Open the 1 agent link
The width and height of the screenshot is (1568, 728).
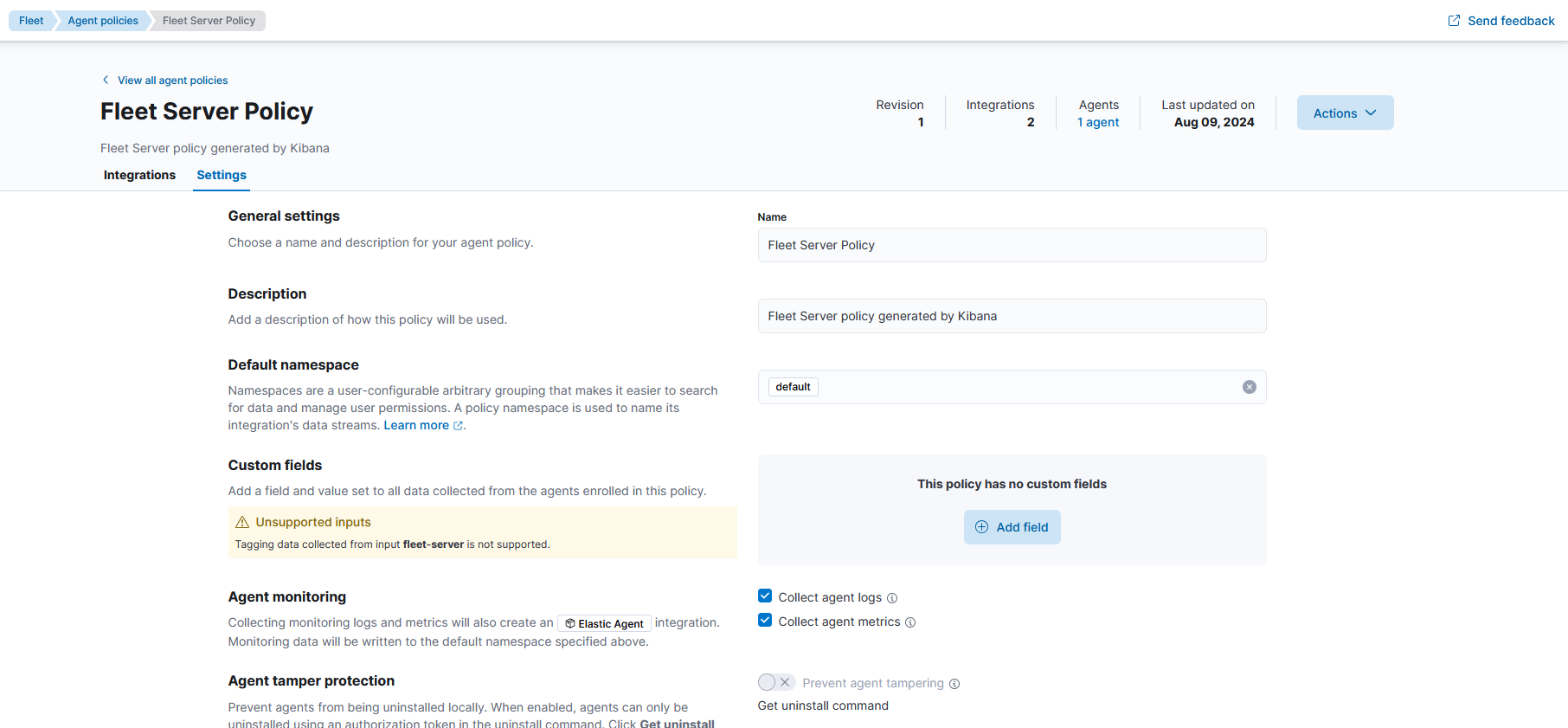click(1098, 122)
